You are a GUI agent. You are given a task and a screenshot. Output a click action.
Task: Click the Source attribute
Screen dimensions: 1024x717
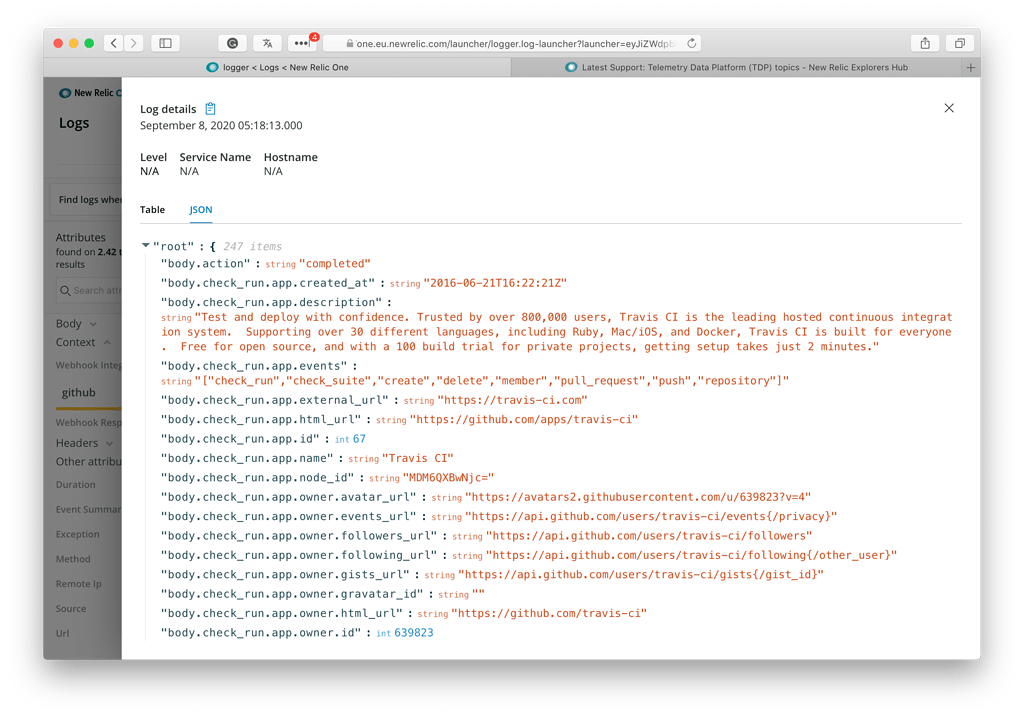tap(71, 609)
